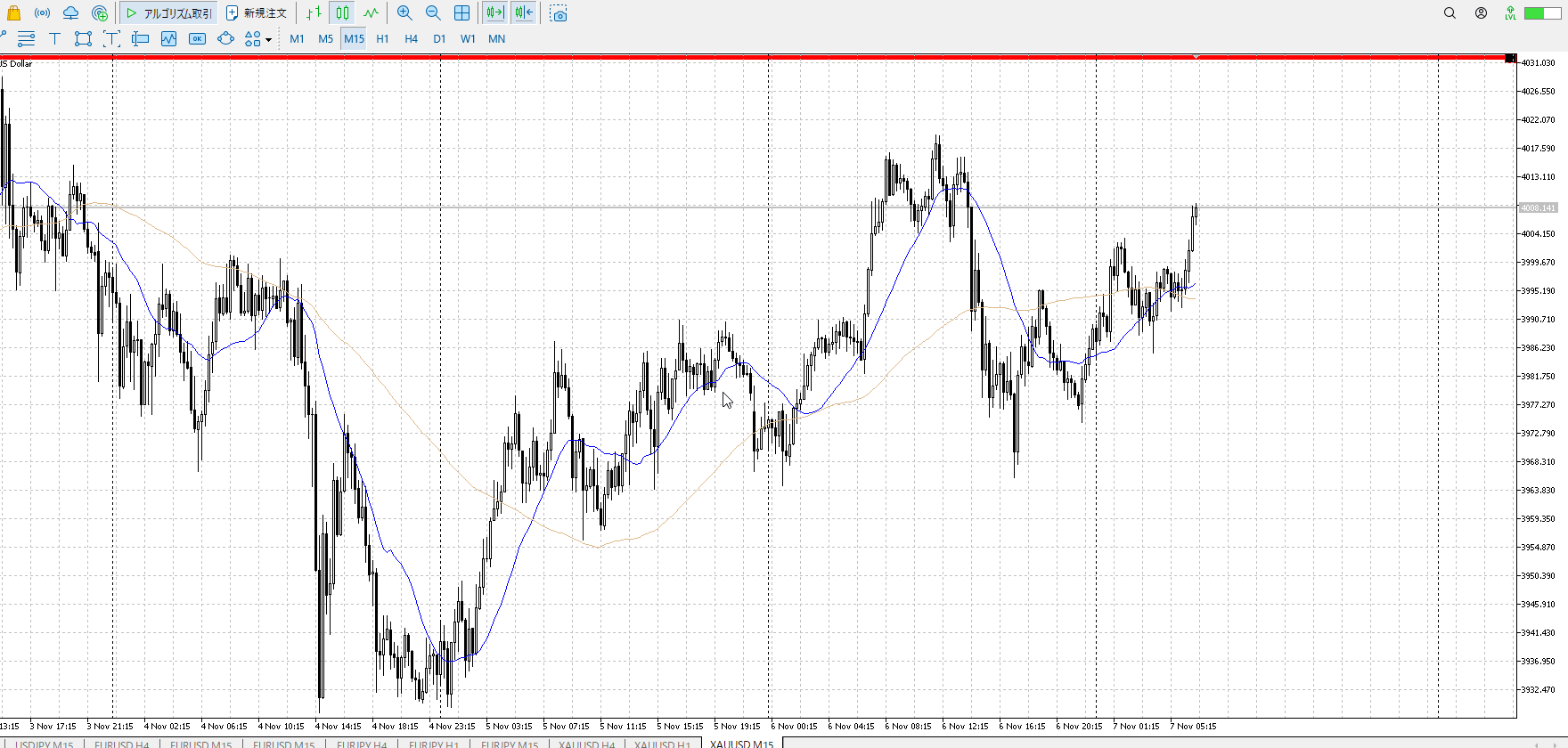Open the market shopping bag icon
Screen dimensions: 1568x748
(x=13, y=13)
